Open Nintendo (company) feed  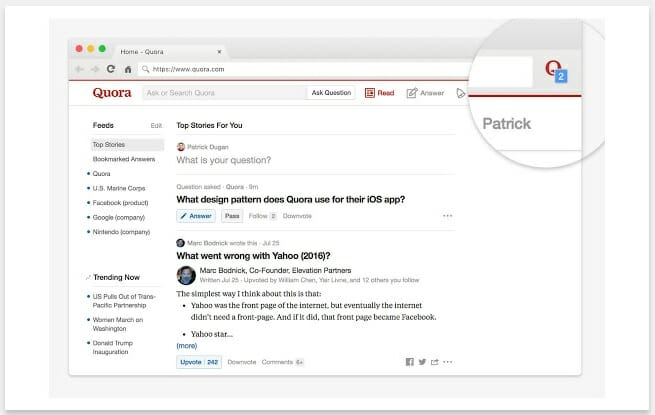pyautogui.click(x=121, y=232)
